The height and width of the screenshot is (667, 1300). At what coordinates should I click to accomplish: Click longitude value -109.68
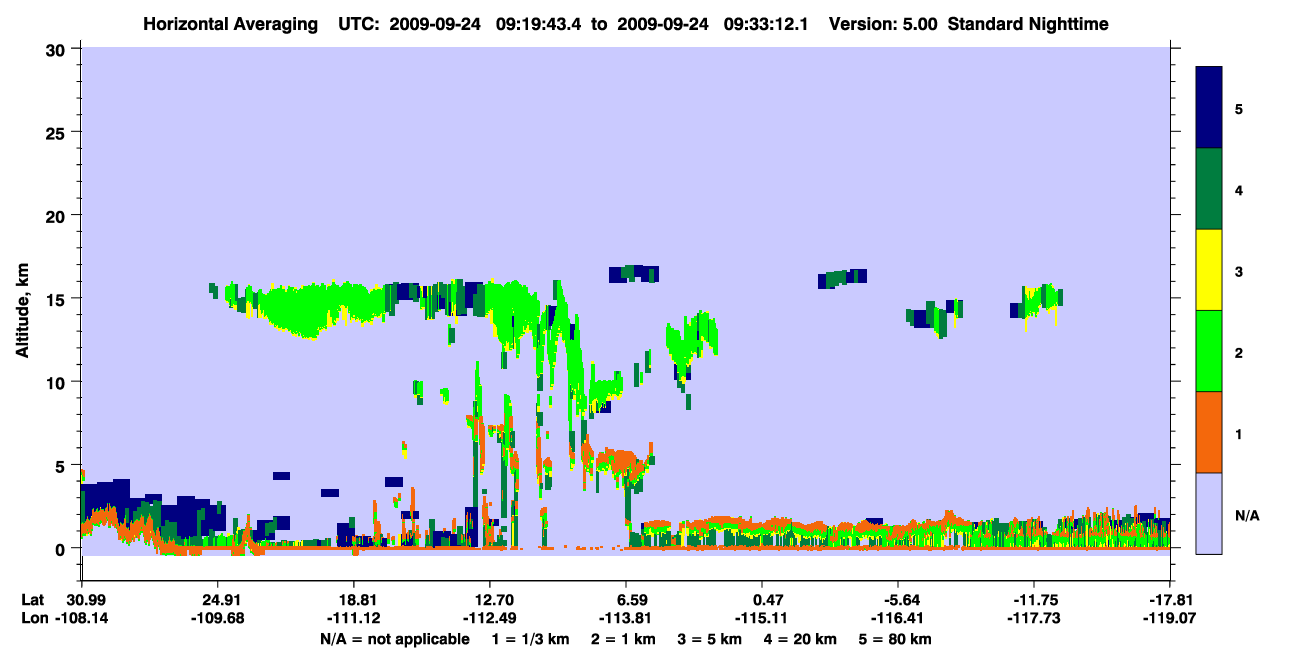pos(217,618)
